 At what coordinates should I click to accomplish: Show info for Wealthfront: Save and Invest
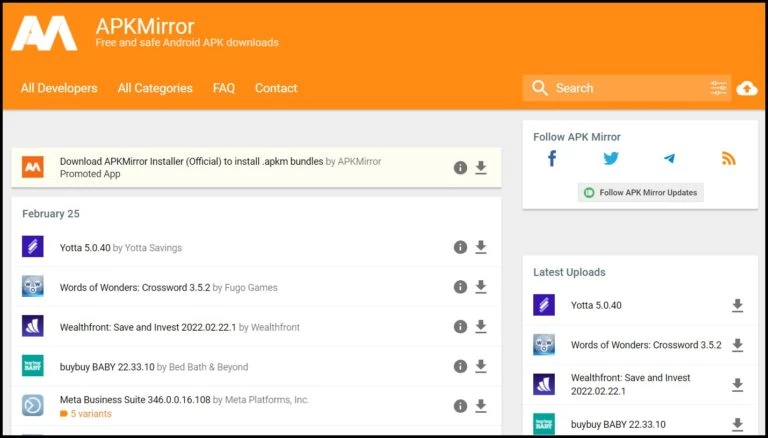tap(460, 326)
